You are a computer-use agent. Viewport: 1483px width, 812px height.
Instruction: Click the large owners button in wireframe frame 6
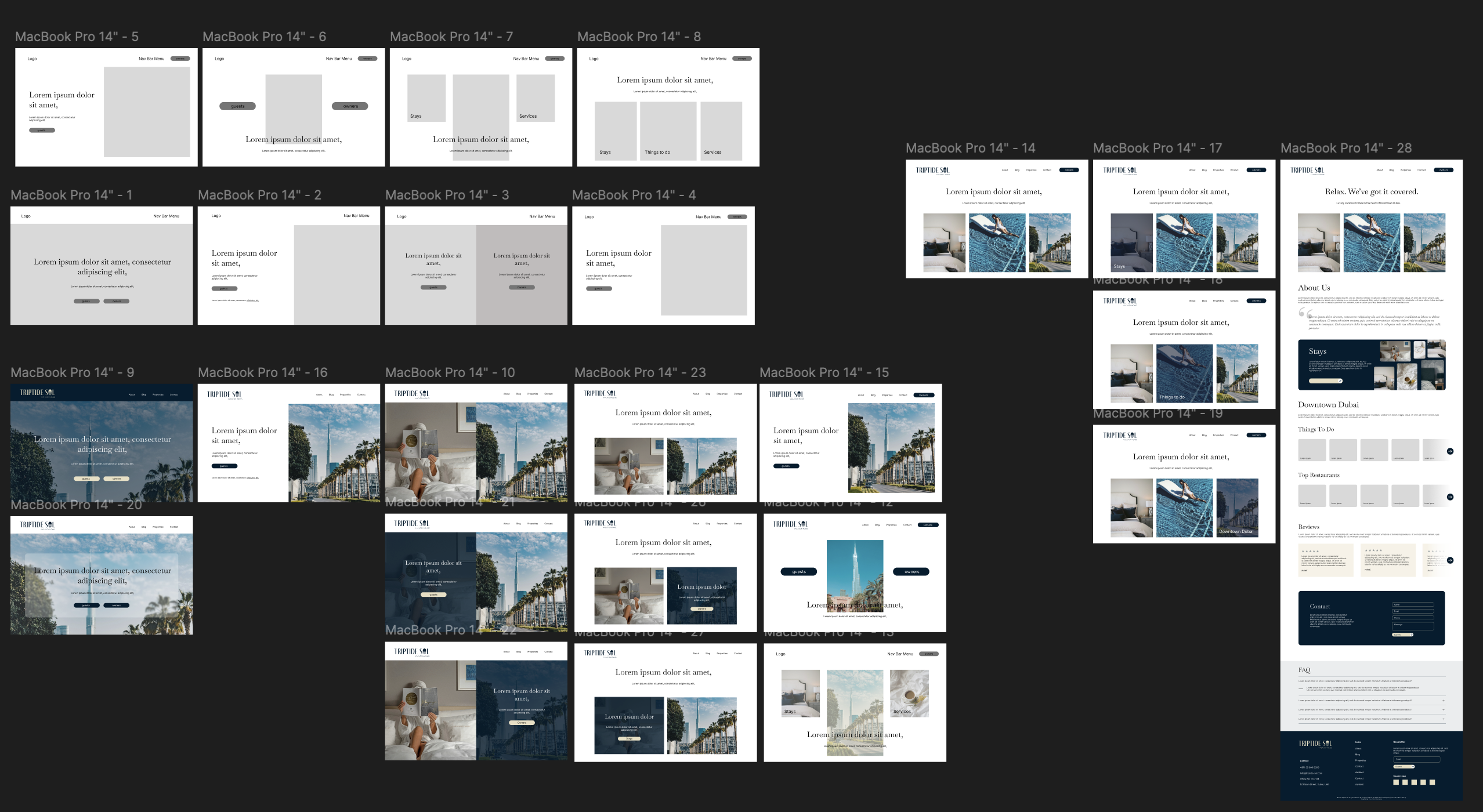350,106
